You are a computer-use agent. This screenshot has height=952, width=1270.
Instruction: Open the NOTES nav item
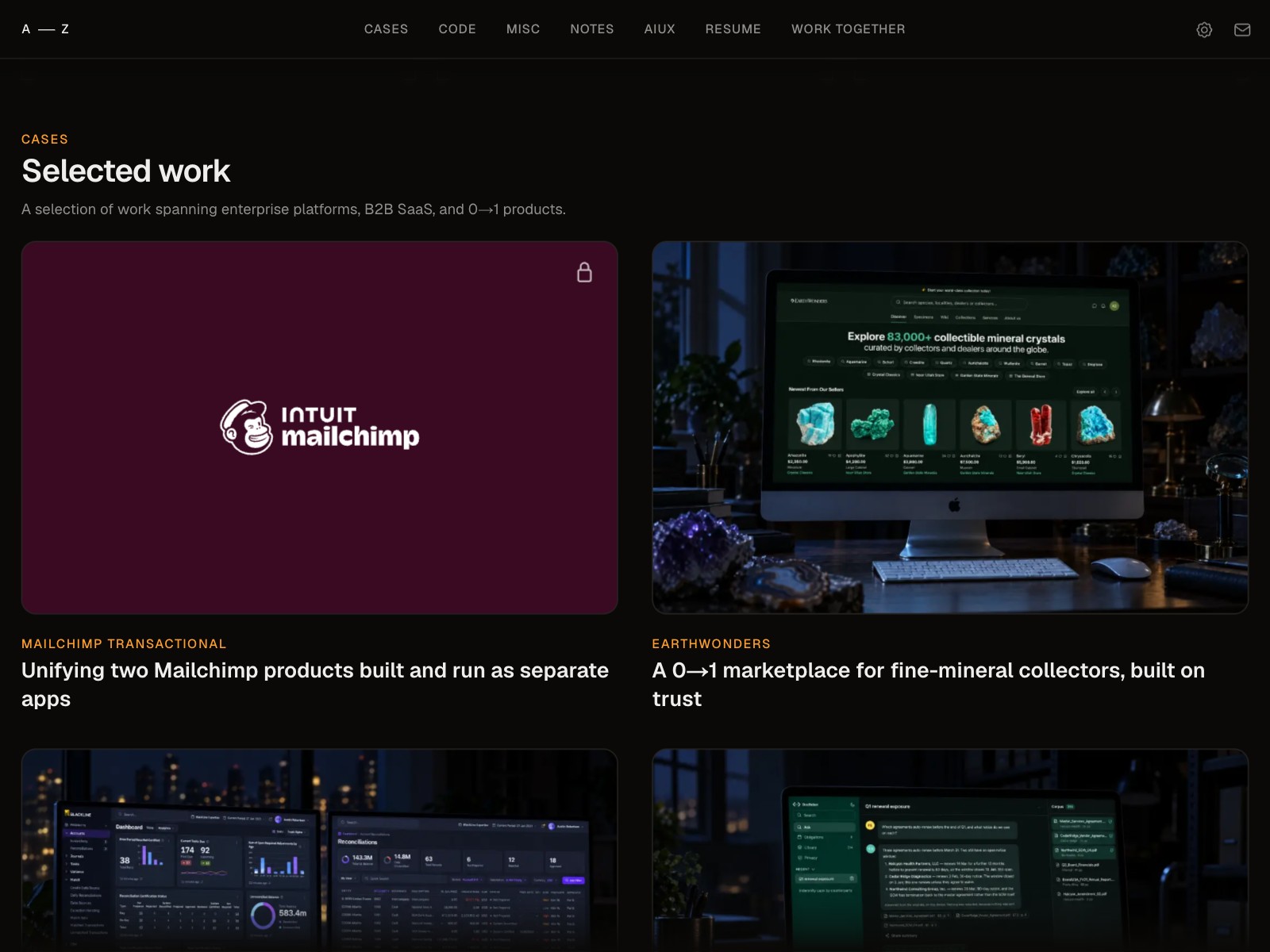click(x=592, y=29)
